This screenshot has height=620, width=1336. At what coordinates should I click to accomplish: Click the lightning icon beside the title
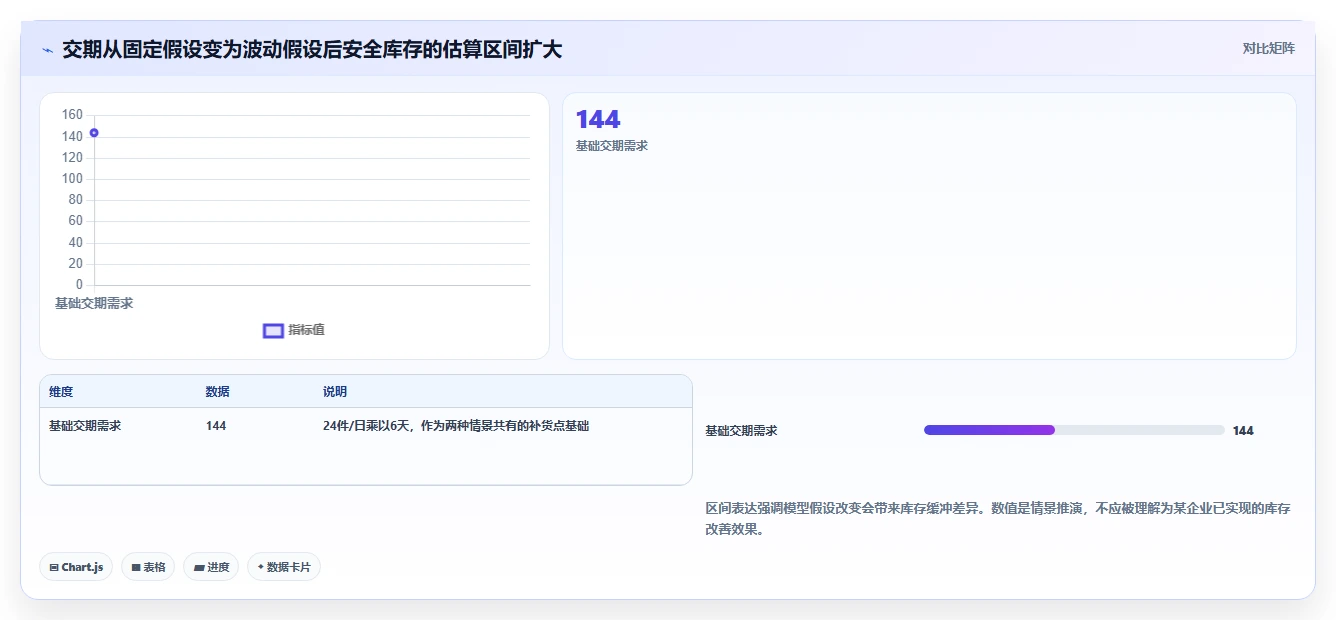point(47,50)
